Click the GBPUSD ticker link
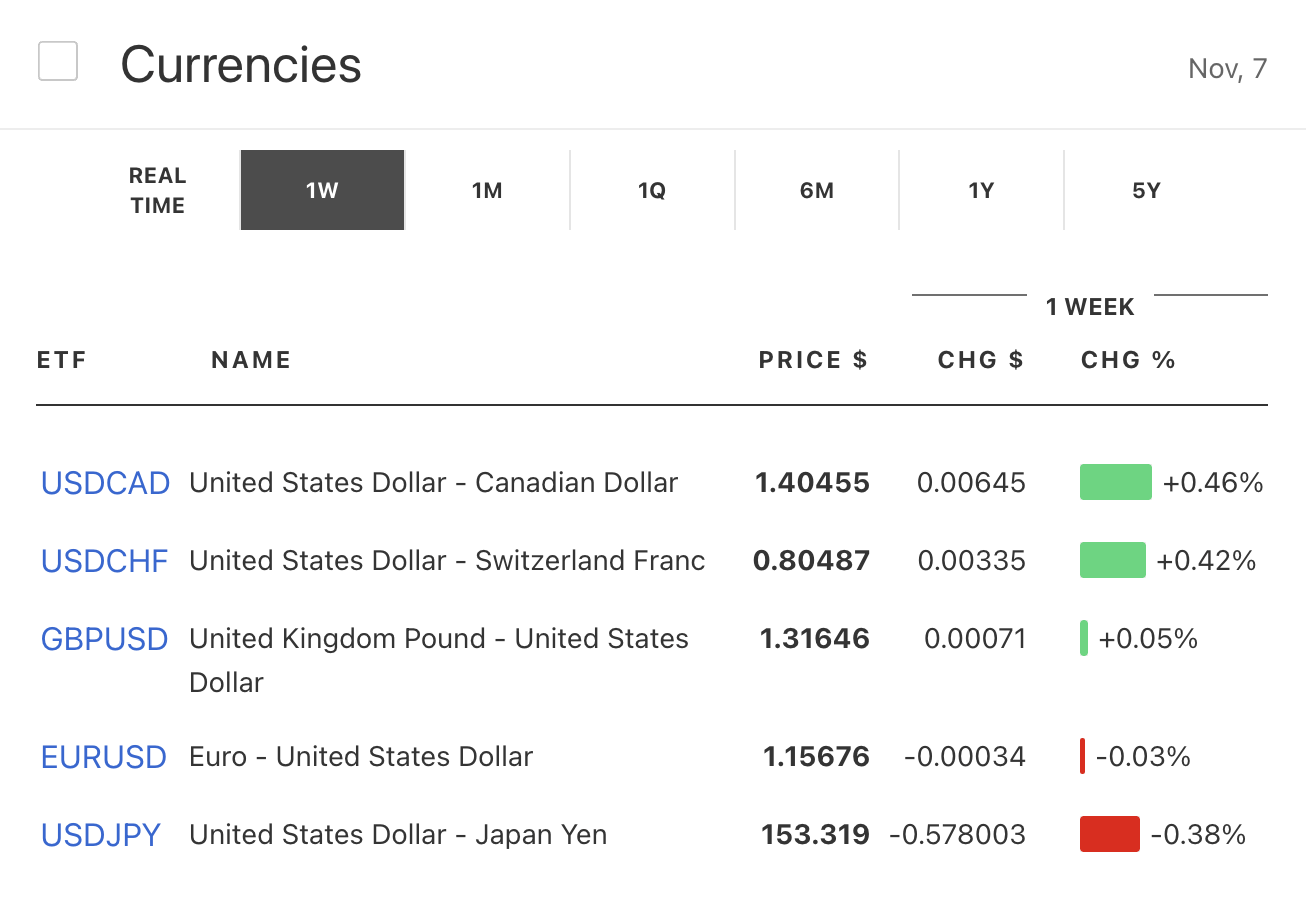This screenshot has height=918, width=1306. point(104,639)
